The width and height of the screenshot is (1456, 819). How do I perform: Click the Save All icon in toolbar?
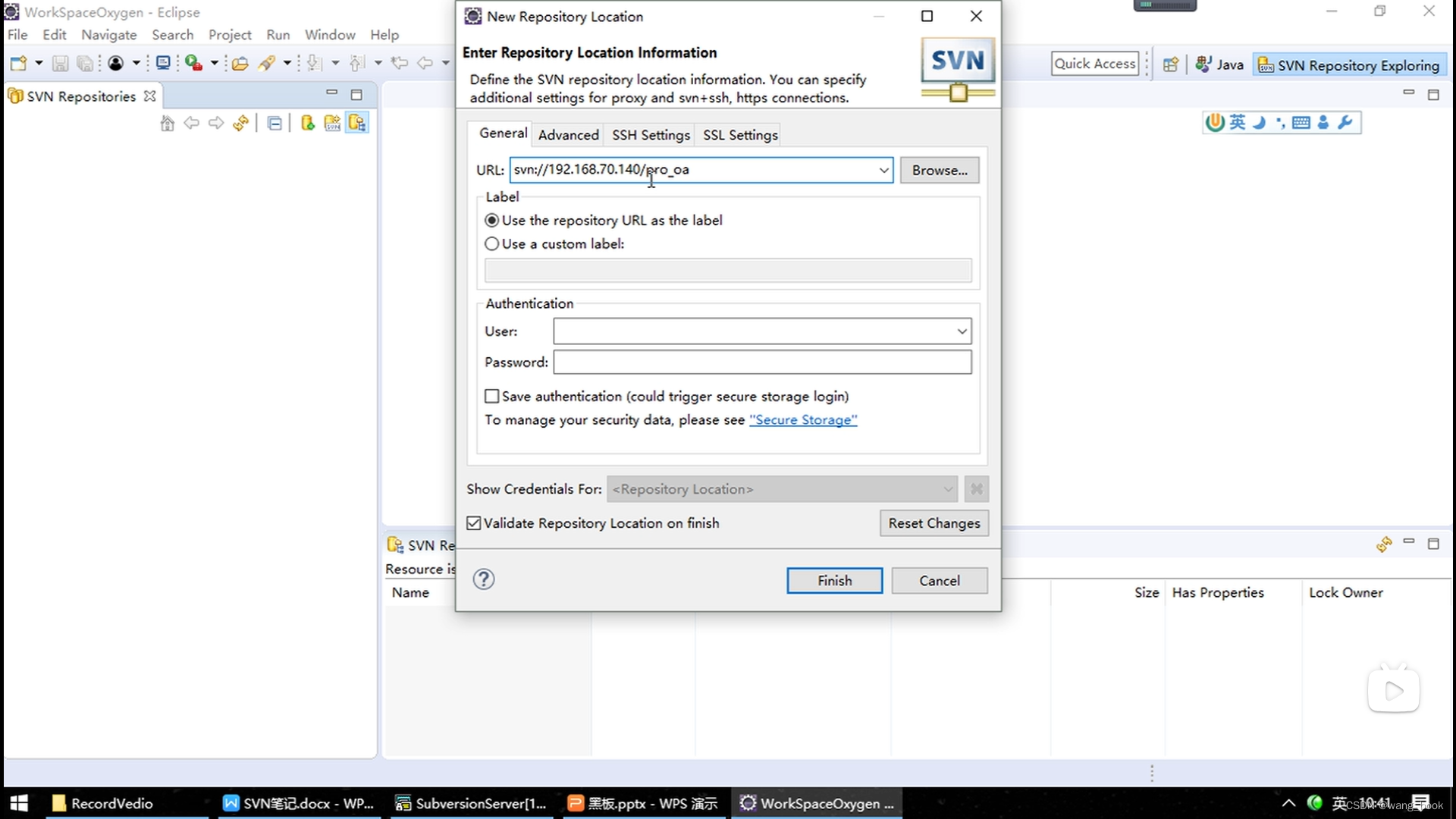coord(85,64)
